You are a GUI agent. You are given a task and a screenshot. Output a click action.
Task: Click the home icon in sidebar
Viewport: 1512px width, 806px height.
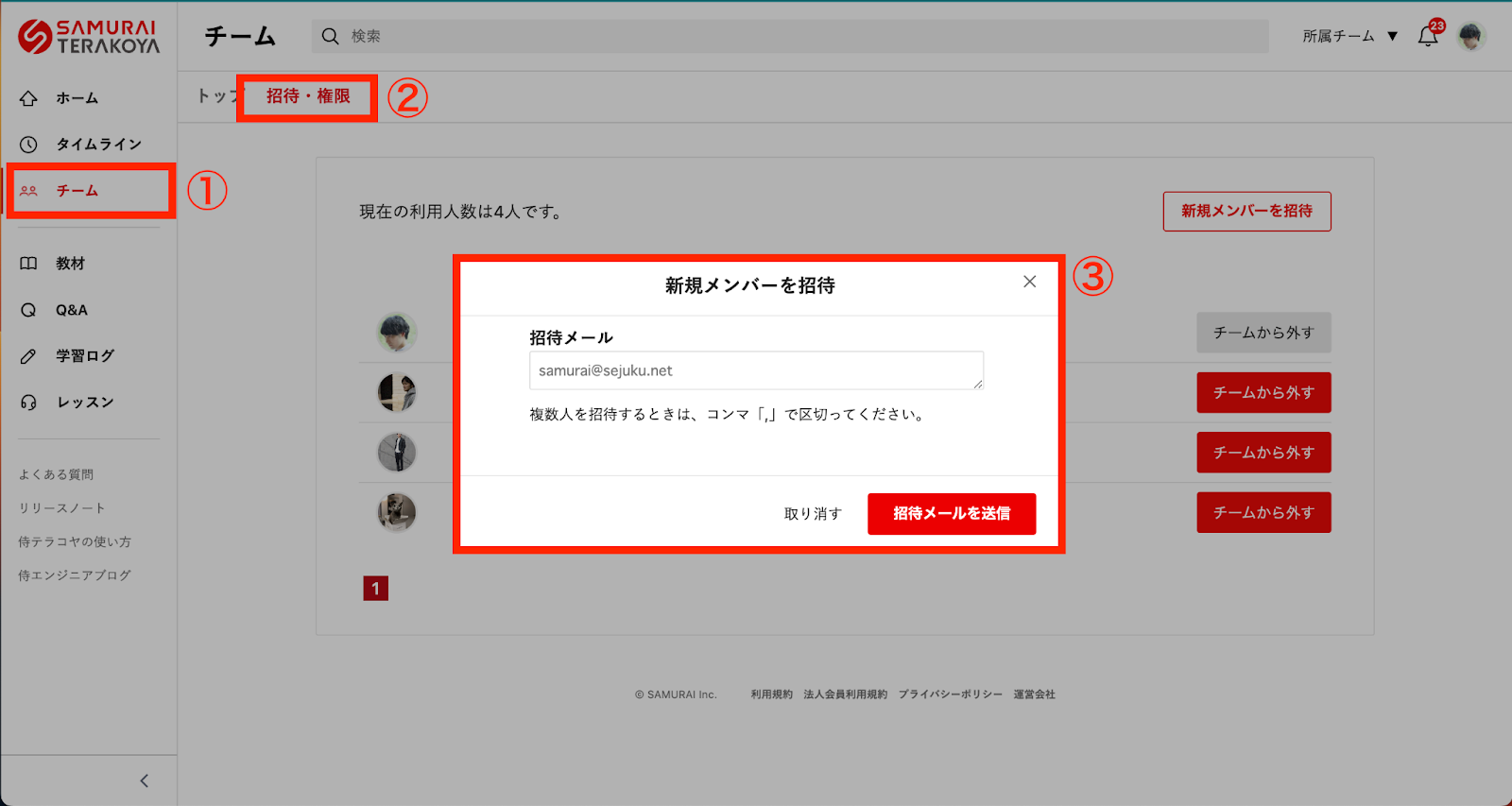[28, 98]
